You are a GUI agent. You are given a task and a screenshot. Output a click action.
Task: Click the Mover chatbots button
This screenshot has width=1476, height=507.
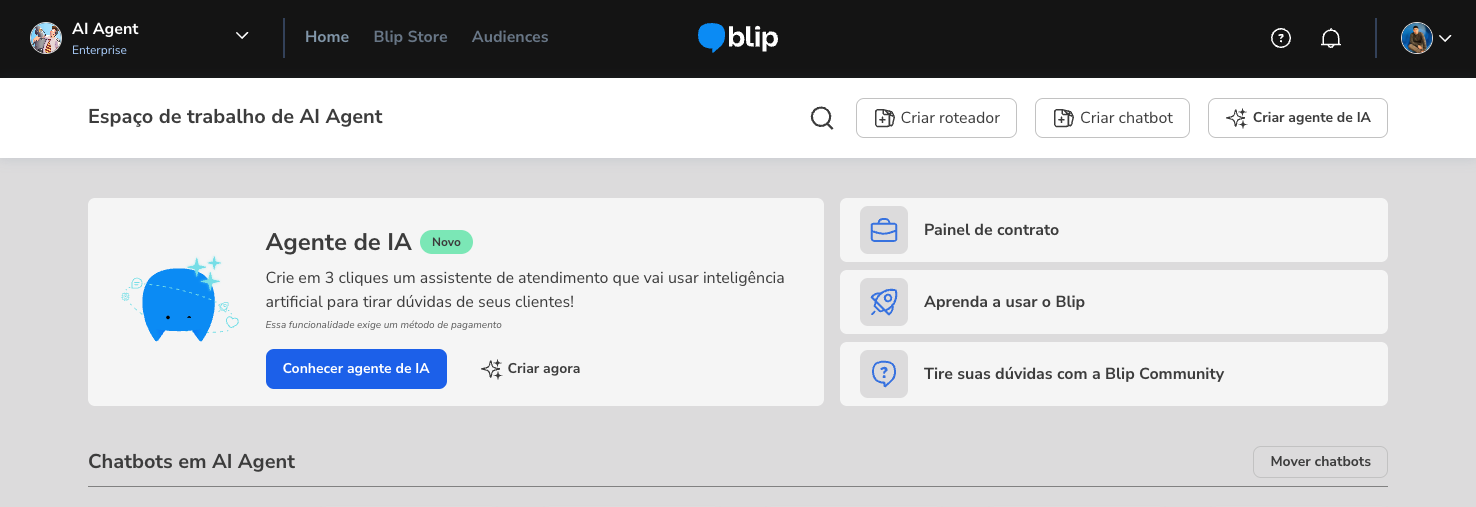pyautogui.click(x=1320, y=462)
